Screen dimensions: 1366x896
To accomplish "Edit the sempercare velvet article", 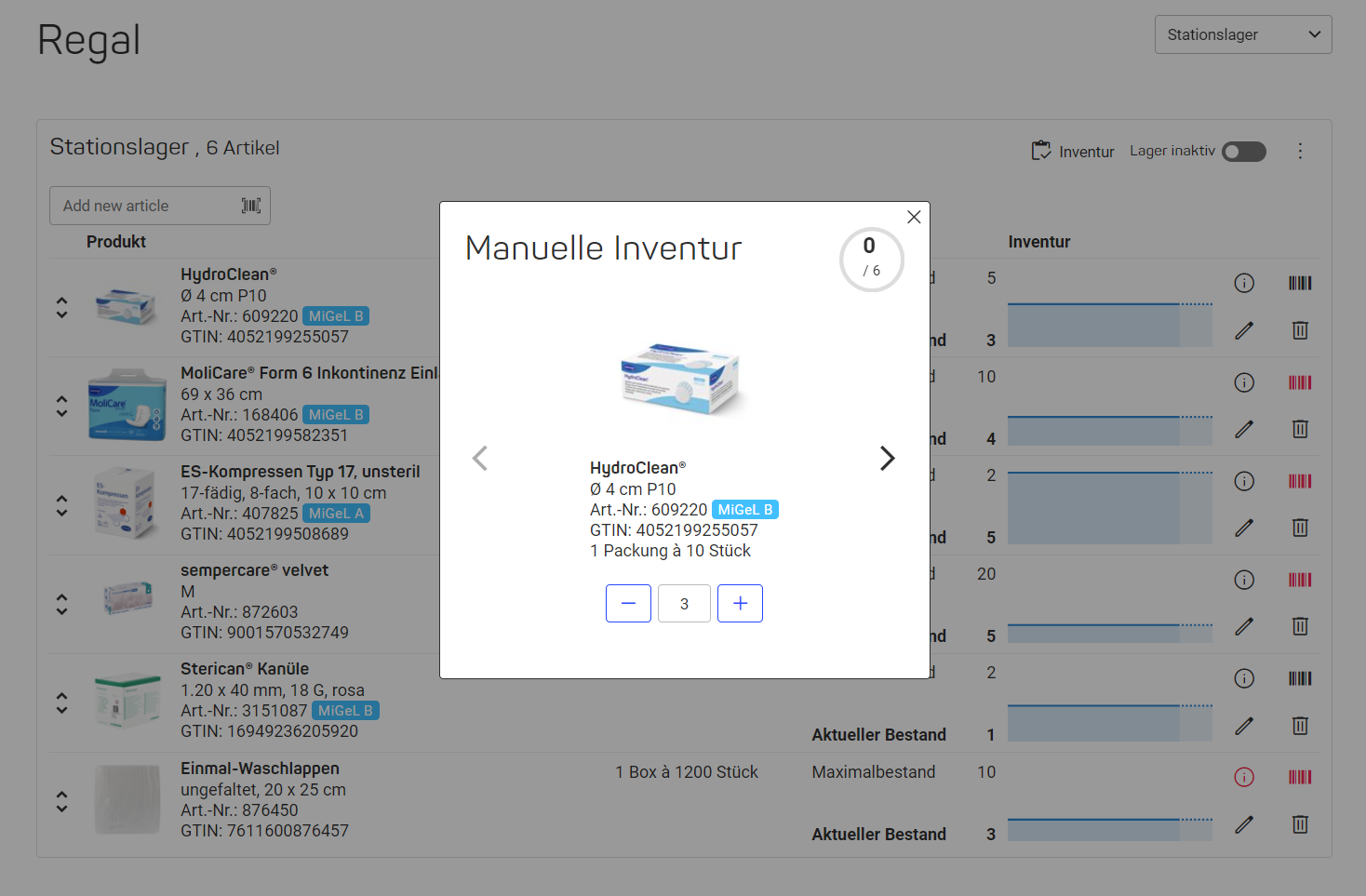I will 1244,626.
